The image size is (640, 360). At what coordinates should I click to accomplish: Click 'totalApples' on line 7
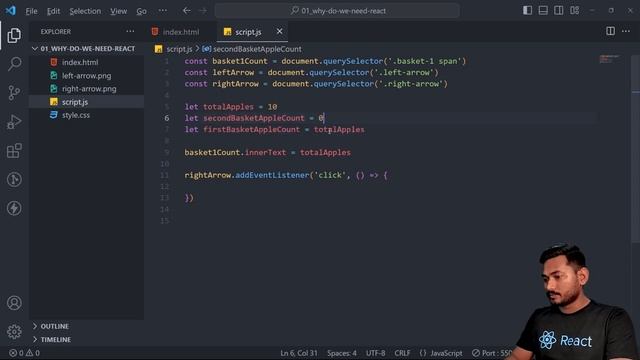tap(339, 130)
